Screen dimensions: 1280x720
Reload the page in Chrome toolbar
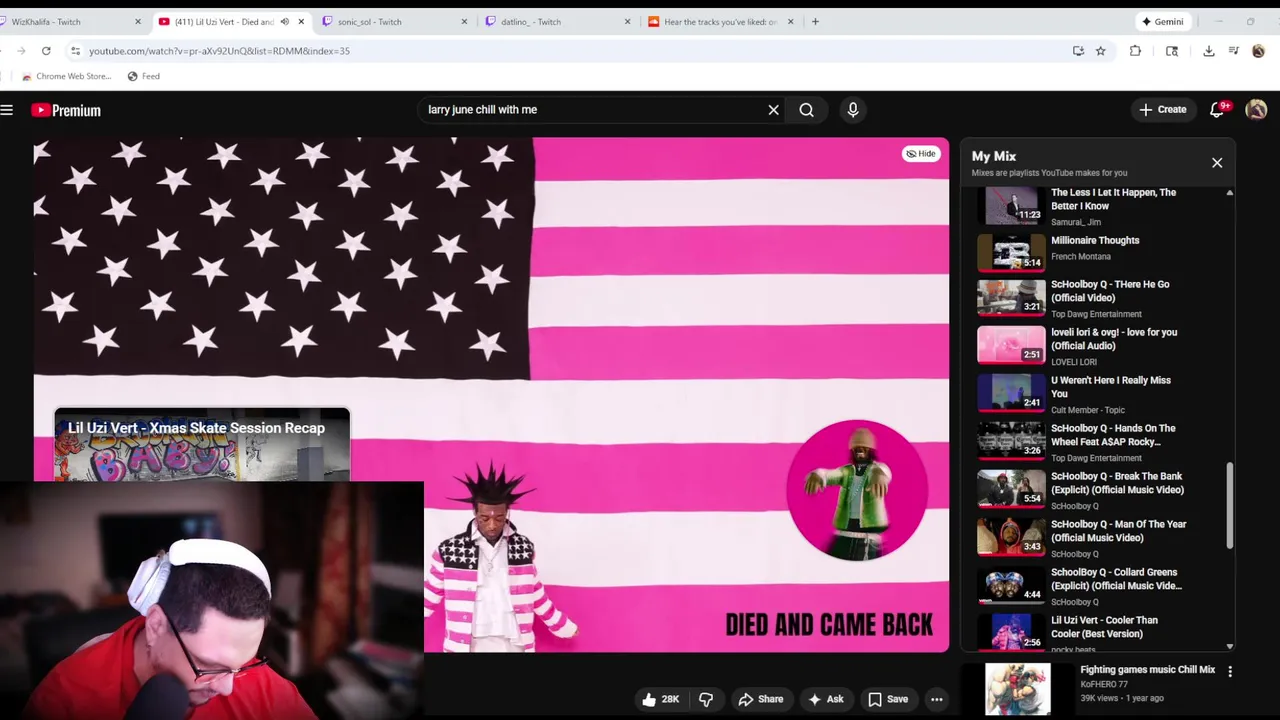coord(46,51)
